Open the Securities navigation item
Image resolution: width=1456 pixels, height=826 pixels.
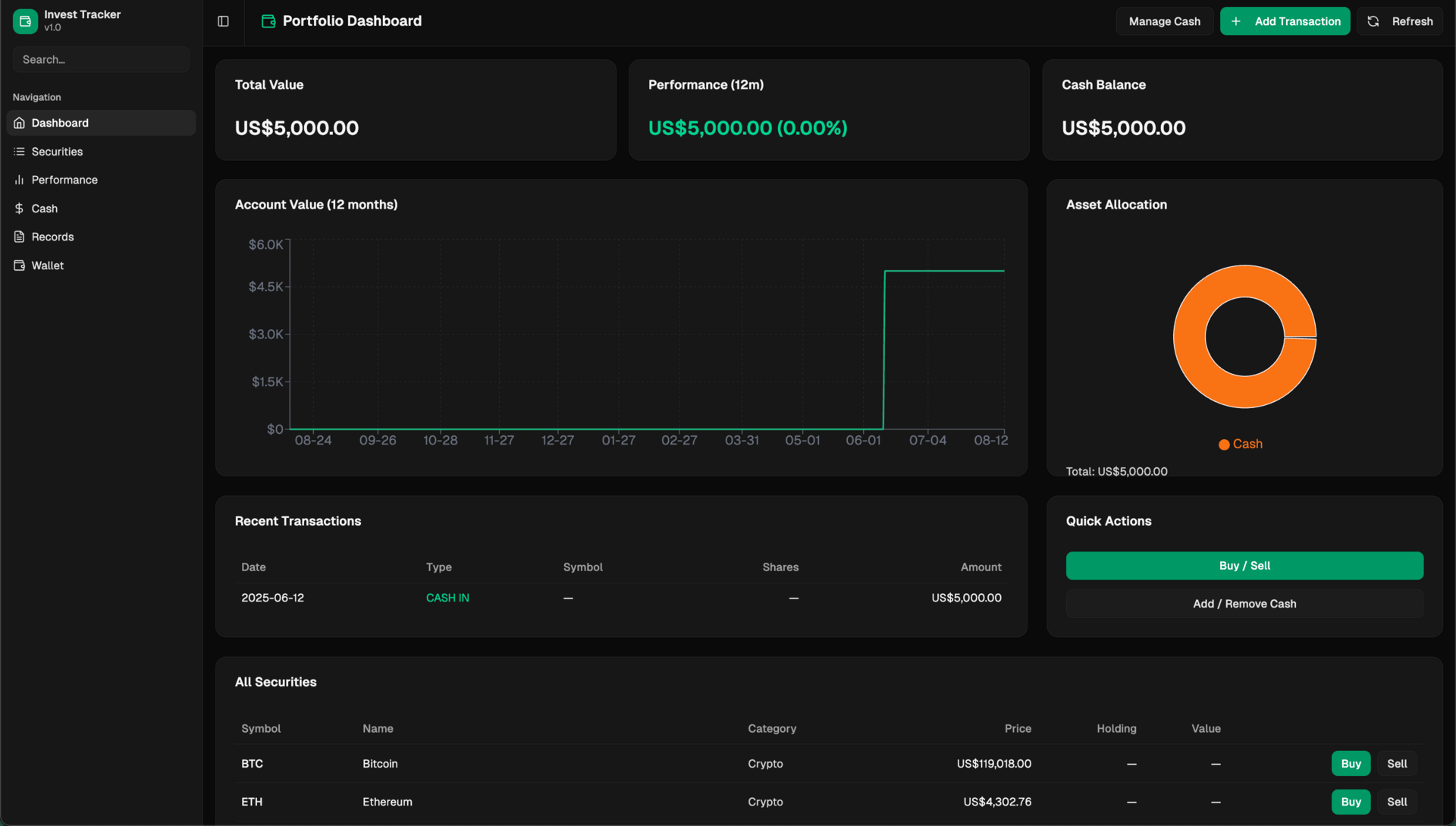(58, 152)
